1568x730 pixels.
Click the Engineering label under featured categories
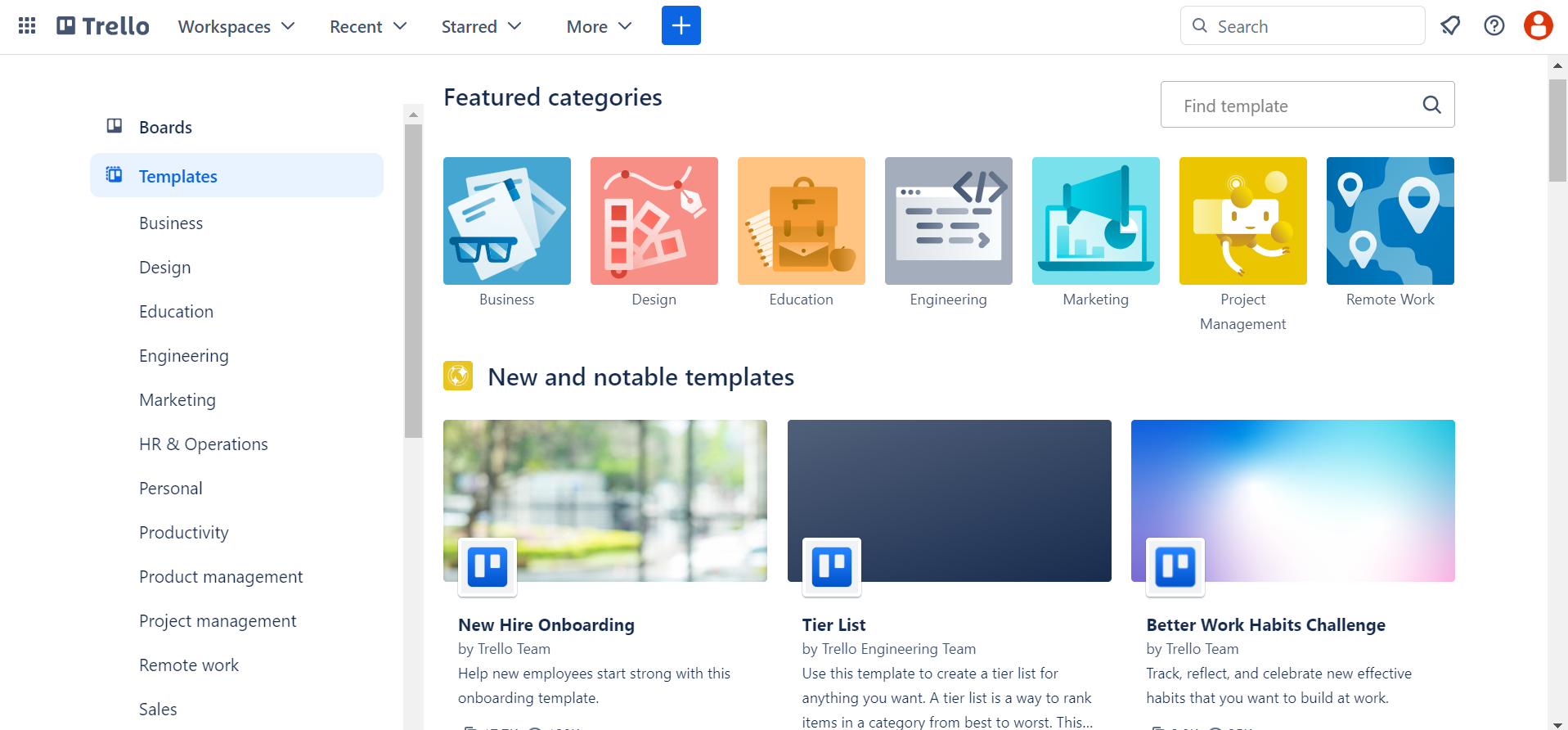[x=949, y=300]
